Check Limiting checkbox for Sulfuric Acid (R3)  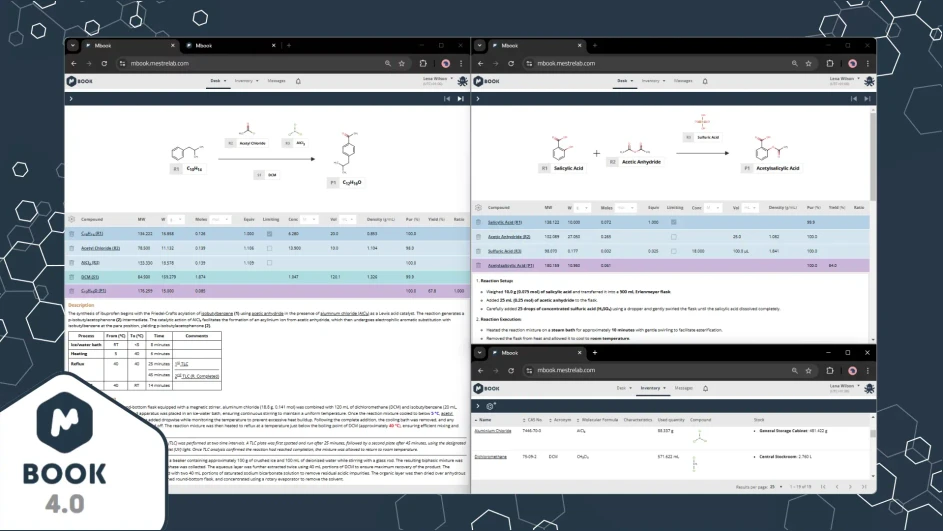674,251
